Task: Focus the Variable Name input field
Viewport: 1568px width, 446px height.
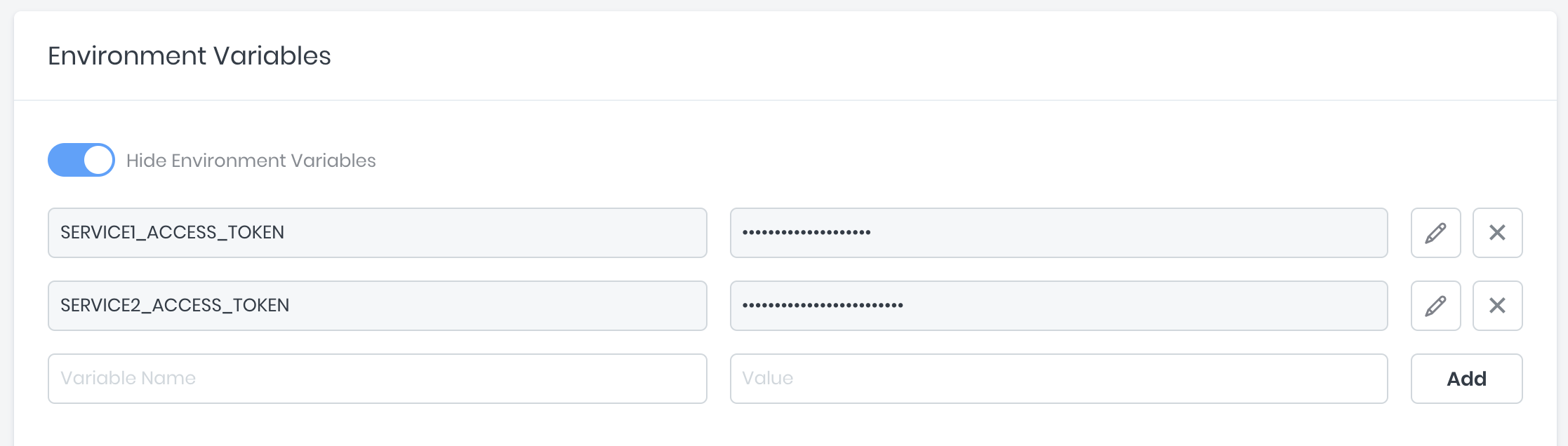Action: point(377,379)
